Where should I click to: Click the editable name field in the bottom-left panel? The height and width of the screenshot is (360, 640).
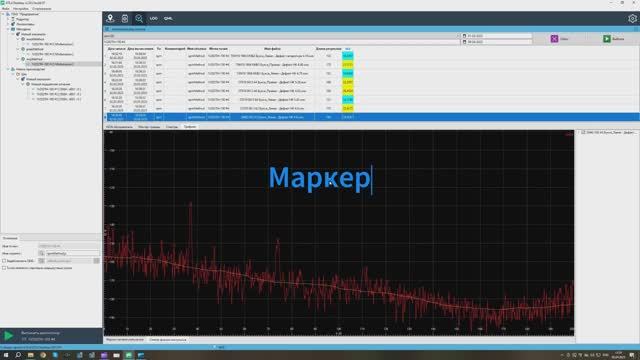click(72, 253)
